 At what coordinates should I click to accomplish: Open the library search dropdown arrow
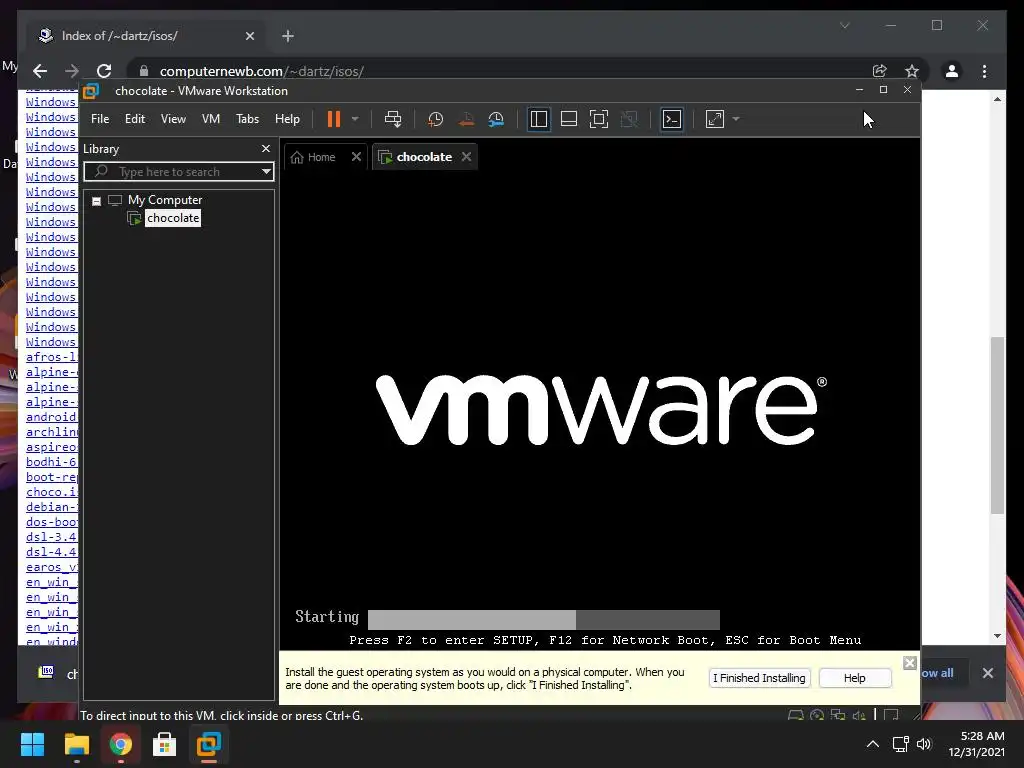(x=266, y=172)
